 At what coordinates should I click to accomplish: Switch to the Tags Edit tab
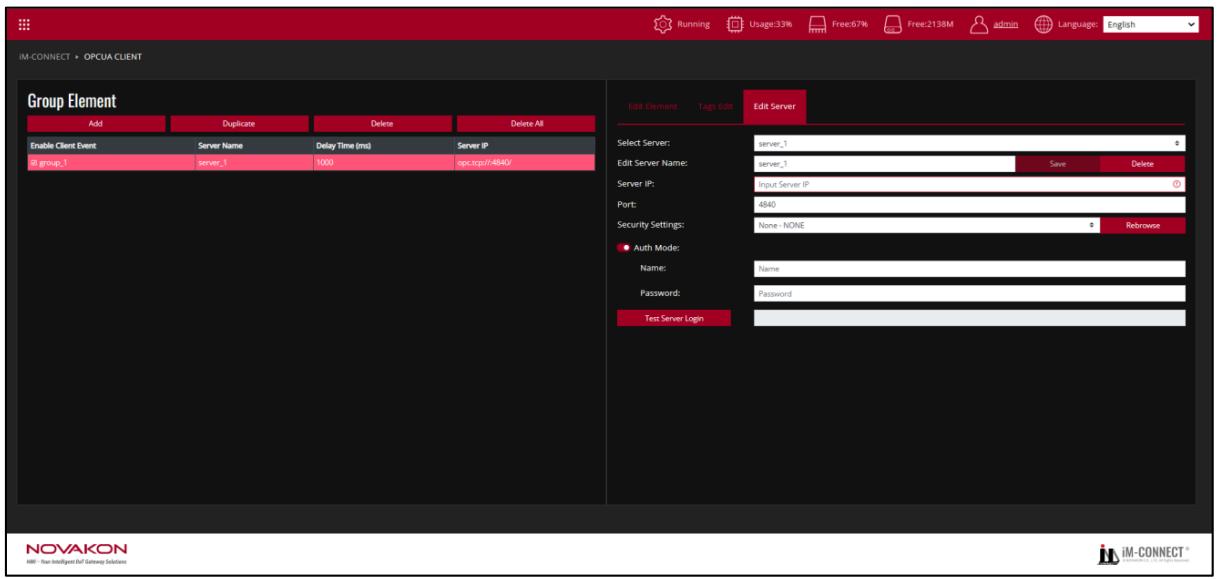[x=716, y=107]
